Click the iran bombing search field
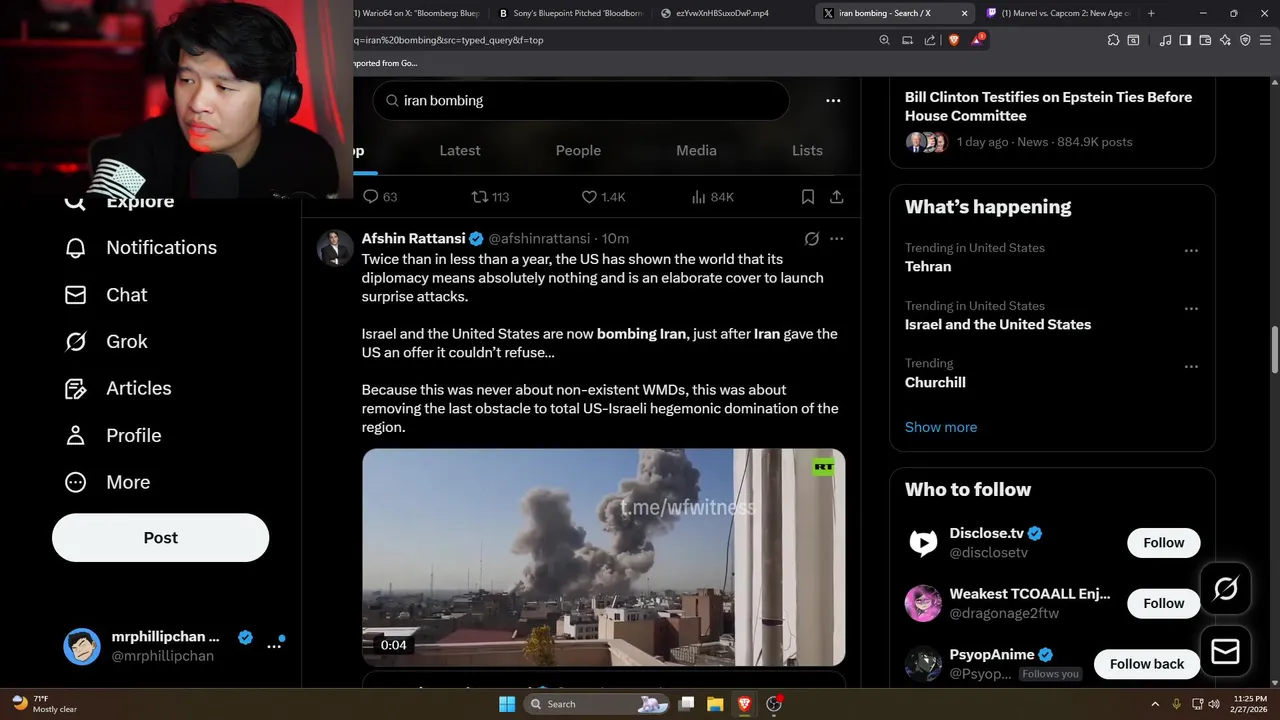Screen dimensions: 1280x720 [581, 101]
